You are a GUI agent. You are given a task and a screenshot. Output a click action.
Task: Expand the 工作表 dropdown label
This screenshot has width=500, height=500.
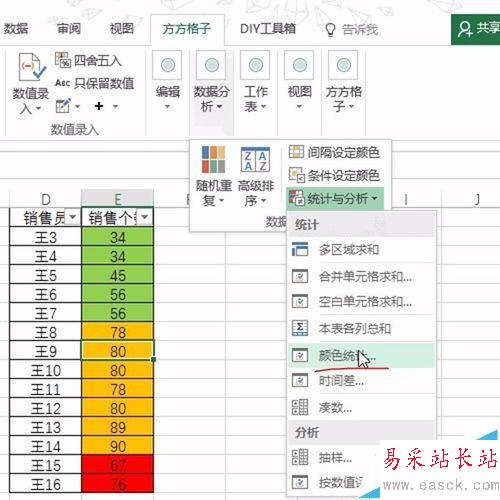click(255, 99)
